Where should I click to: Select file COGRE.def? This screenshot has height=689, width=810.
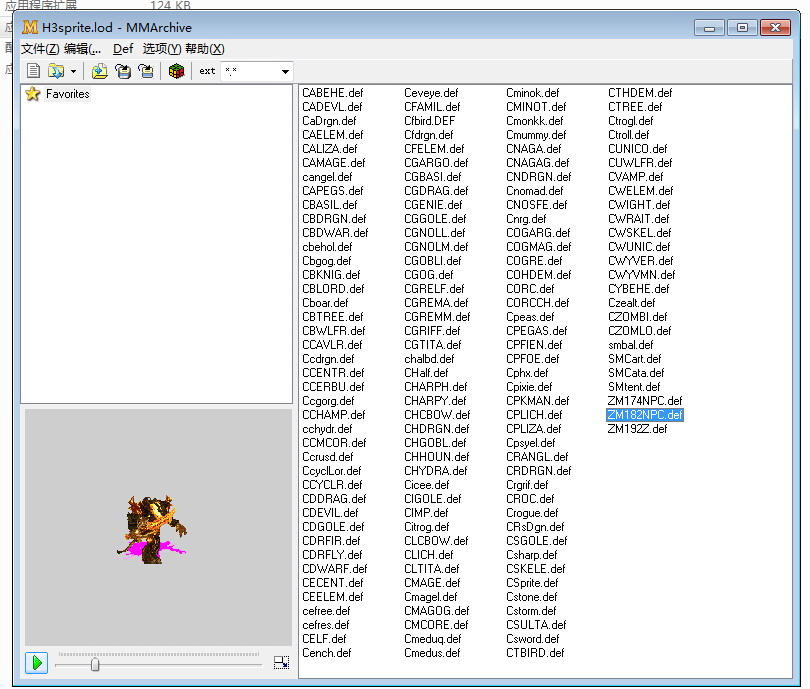(534, 261)
